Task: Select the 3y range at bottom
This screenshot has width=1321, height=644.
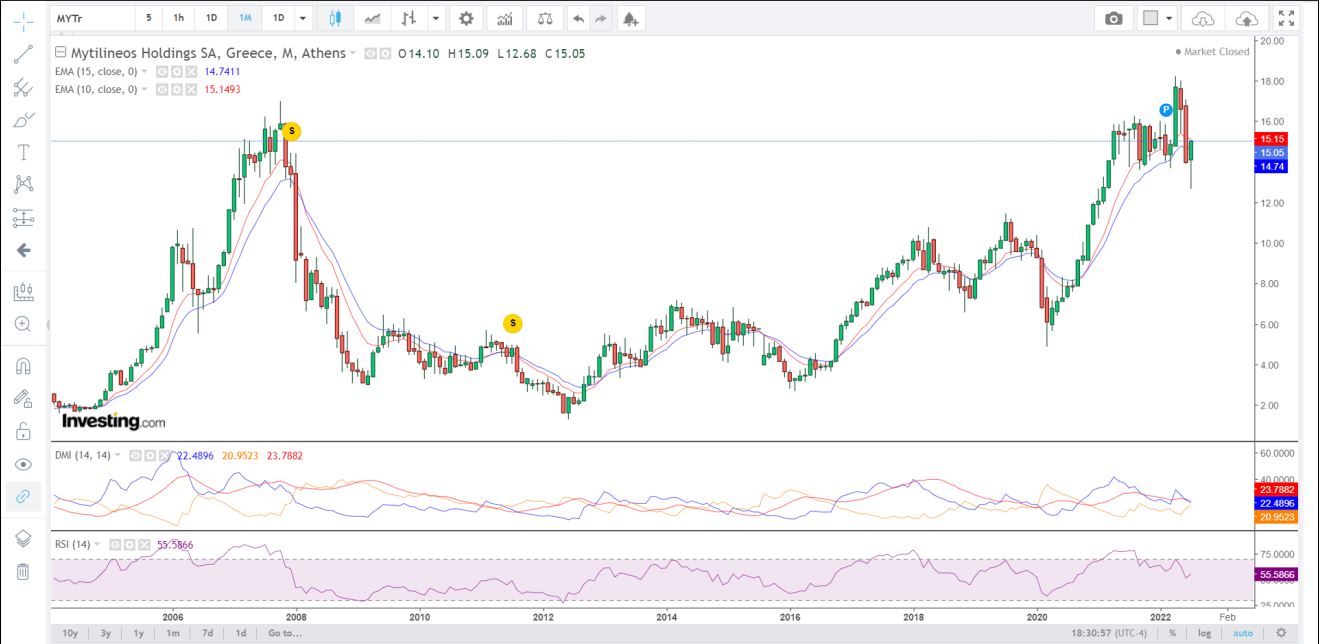Action: pyautogui.click(x=104, y=633)
